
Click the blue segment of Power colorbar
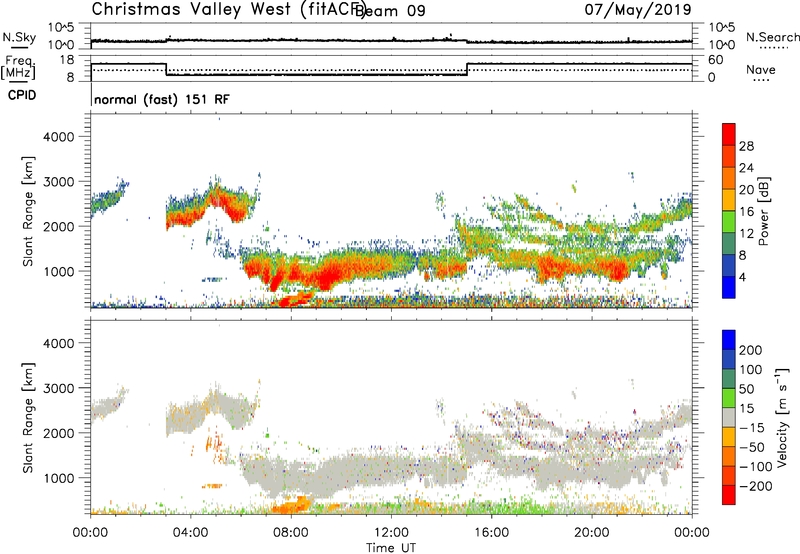click(729, 287)
